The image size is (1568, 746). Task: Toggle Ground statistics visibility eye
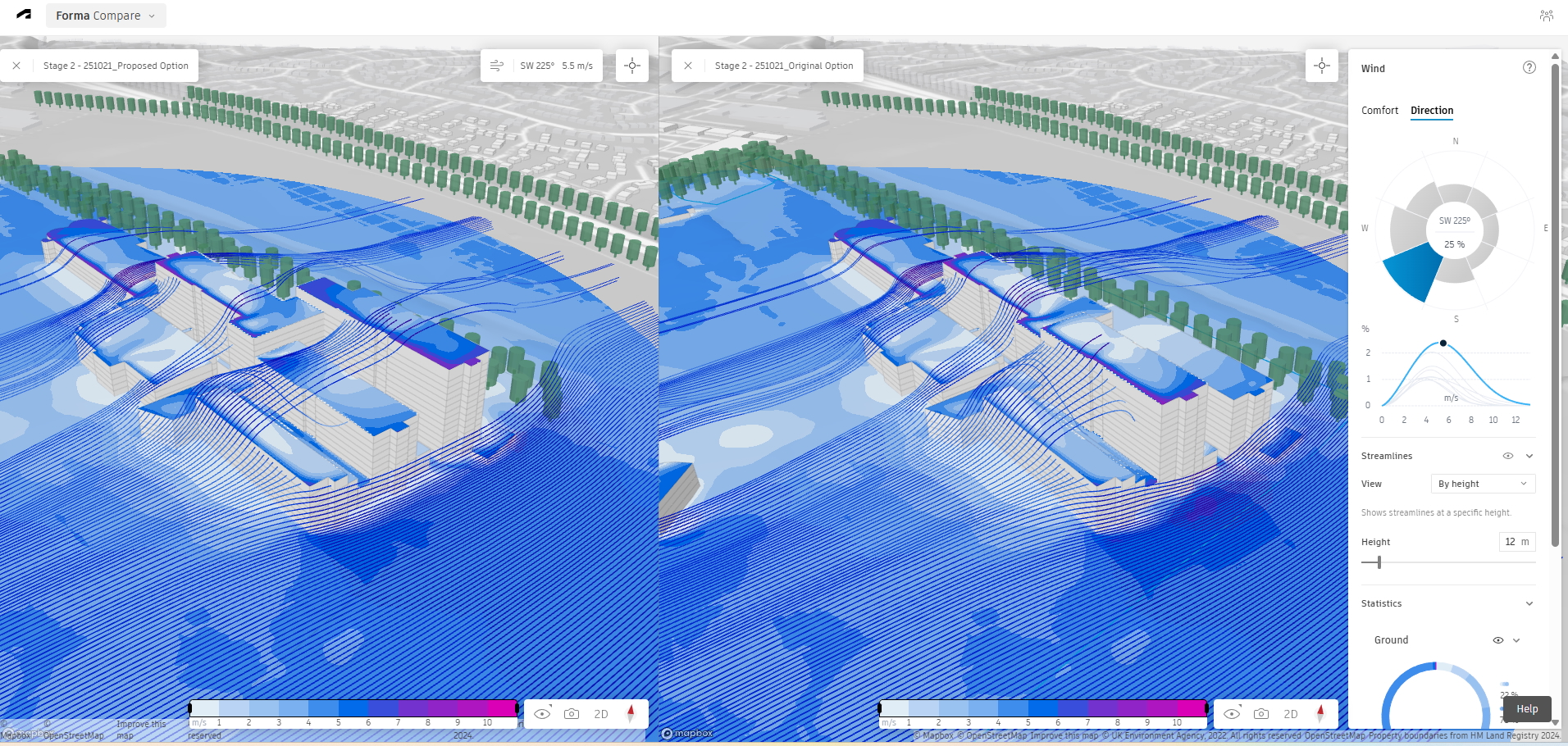point(1497,640)
